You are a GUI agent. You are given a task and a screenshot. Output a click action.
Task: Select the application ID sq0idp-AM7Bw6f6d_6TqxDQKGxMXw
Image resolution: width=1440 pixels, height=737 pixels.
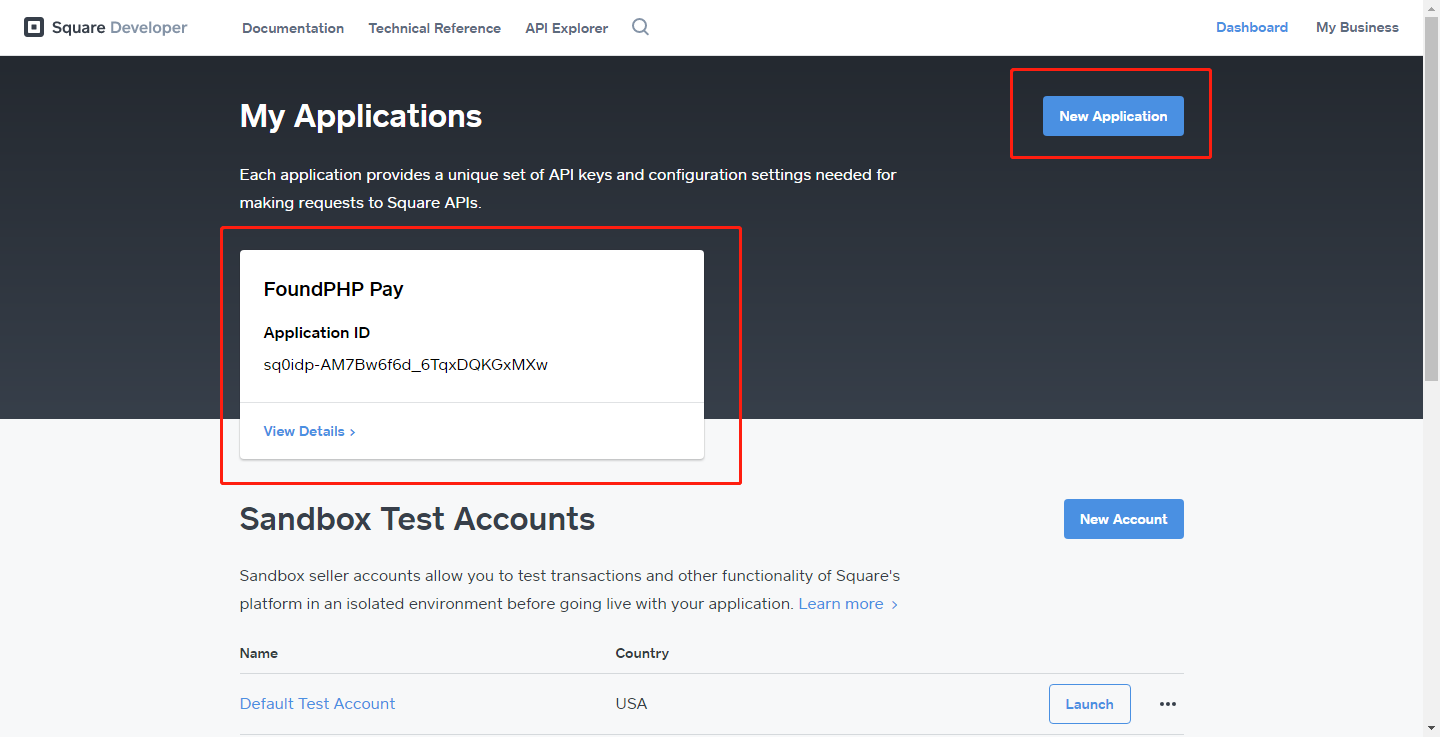tap(406, 365)
